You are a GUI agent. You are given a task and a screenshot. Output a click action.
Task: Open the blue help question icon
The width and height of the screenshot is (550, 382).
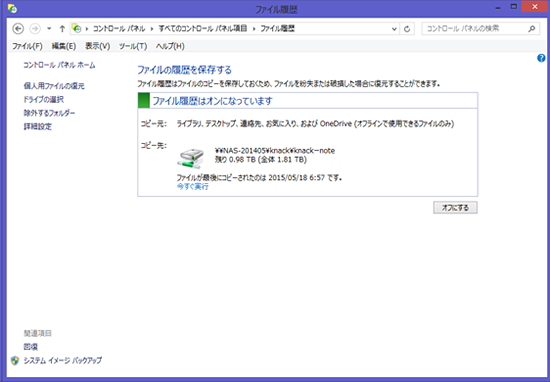541,58
